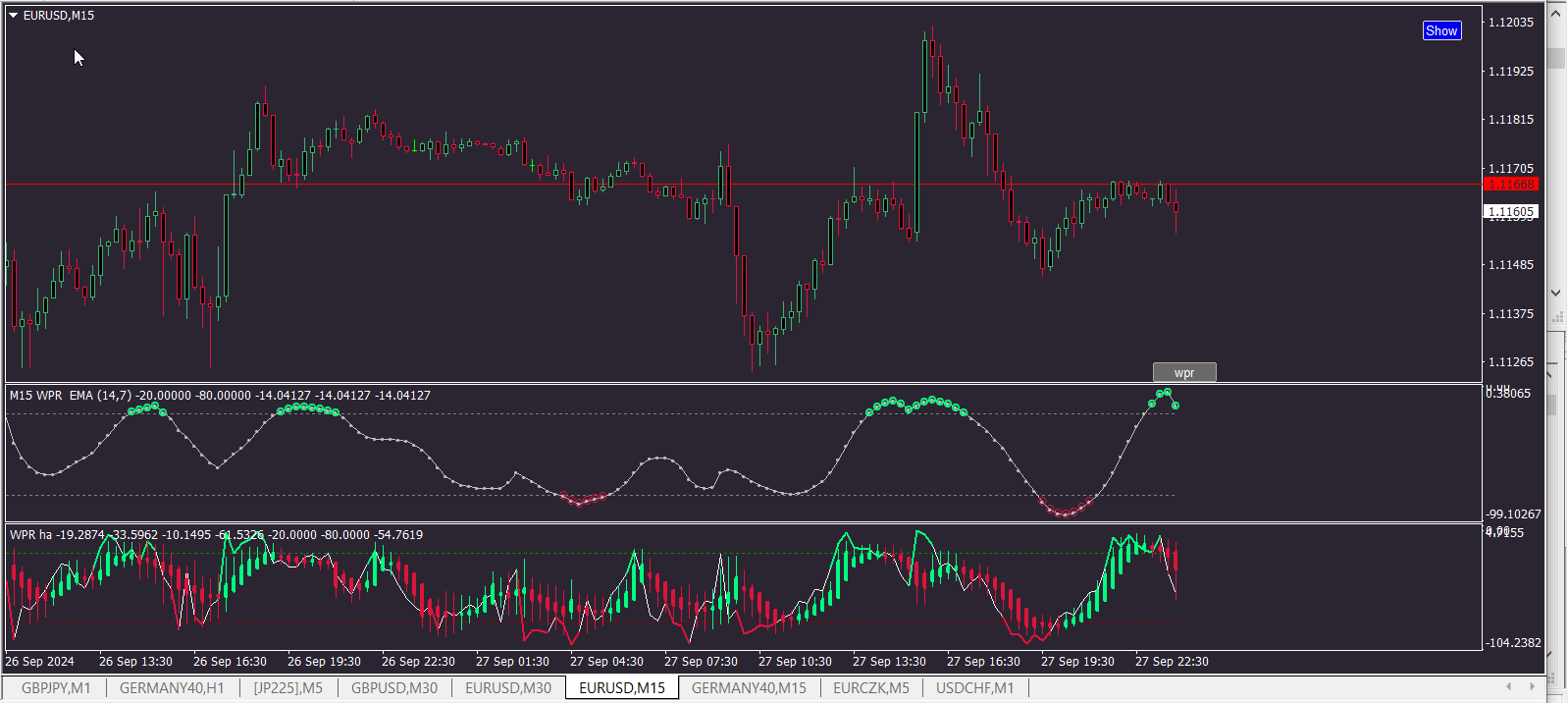Open the EURUSD,M30 chart tab
Viewport: 1568px width, 703px height.
click(508, 688)
